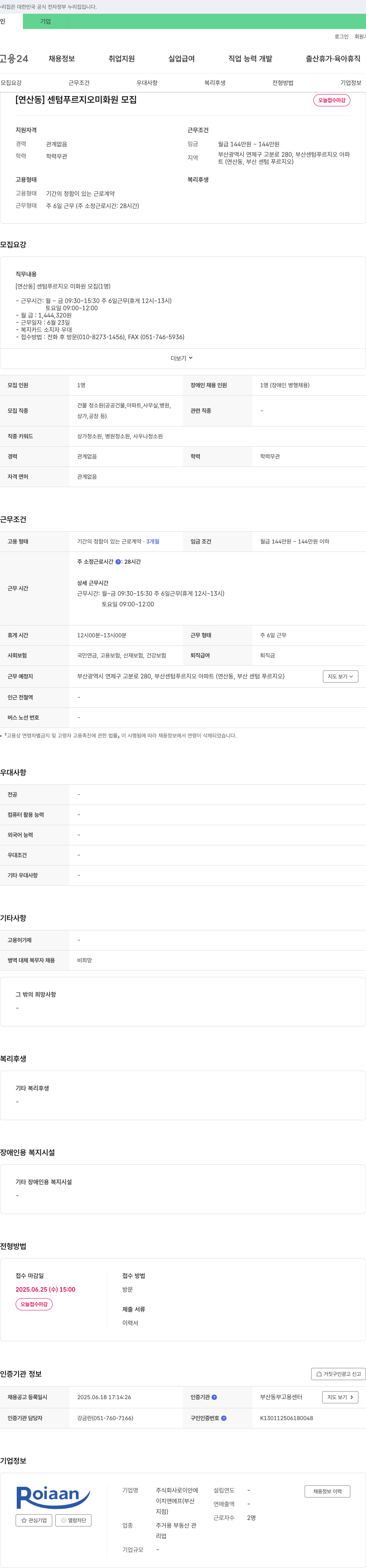The height and width of the screenshot is (1568, 366).
Task: Block company with 열람차단 button
Action: pyautogui.click(x=74, y=1520)
